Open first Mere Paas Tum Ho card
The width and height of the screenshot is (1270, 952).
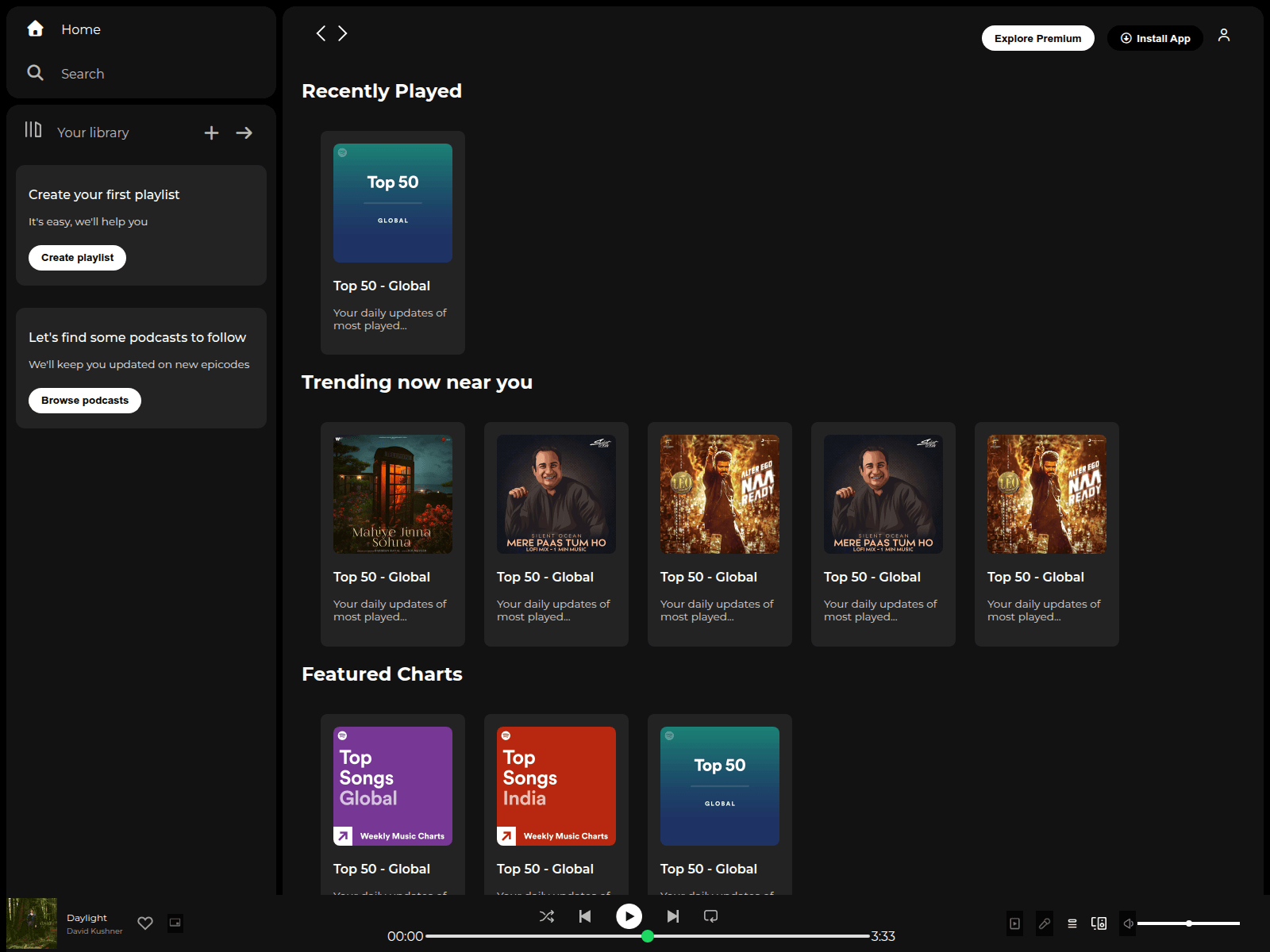(556, 534)
